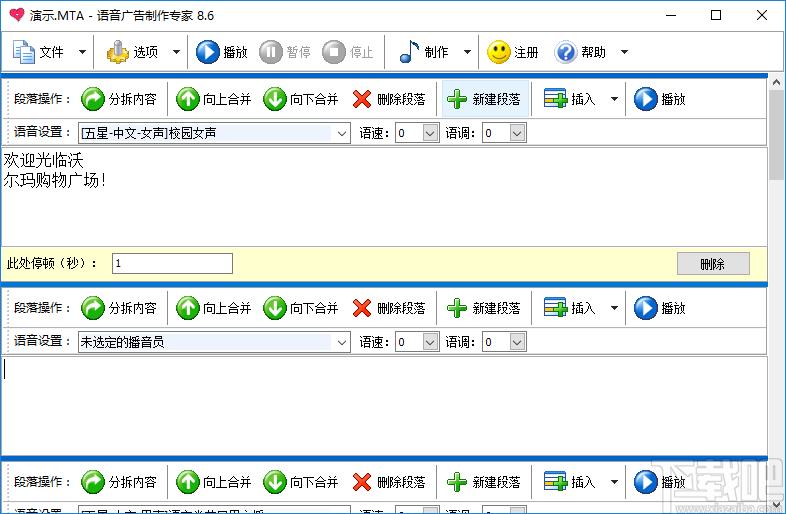Expand 插入 arrow in third paragraph toolbar
This screenshot has height=514, width=786.
614,482
